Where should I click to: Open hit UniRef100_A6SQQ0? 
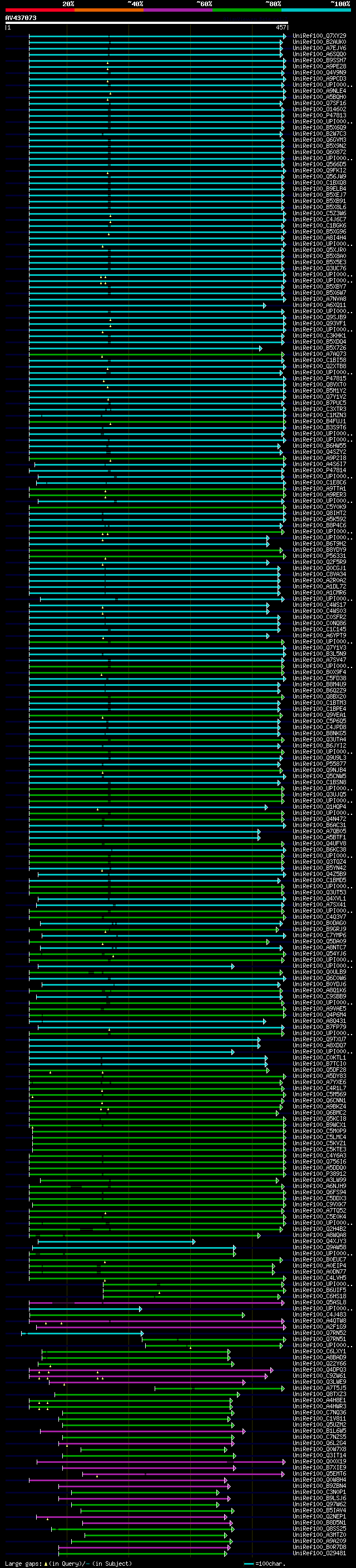pos(319,54)
